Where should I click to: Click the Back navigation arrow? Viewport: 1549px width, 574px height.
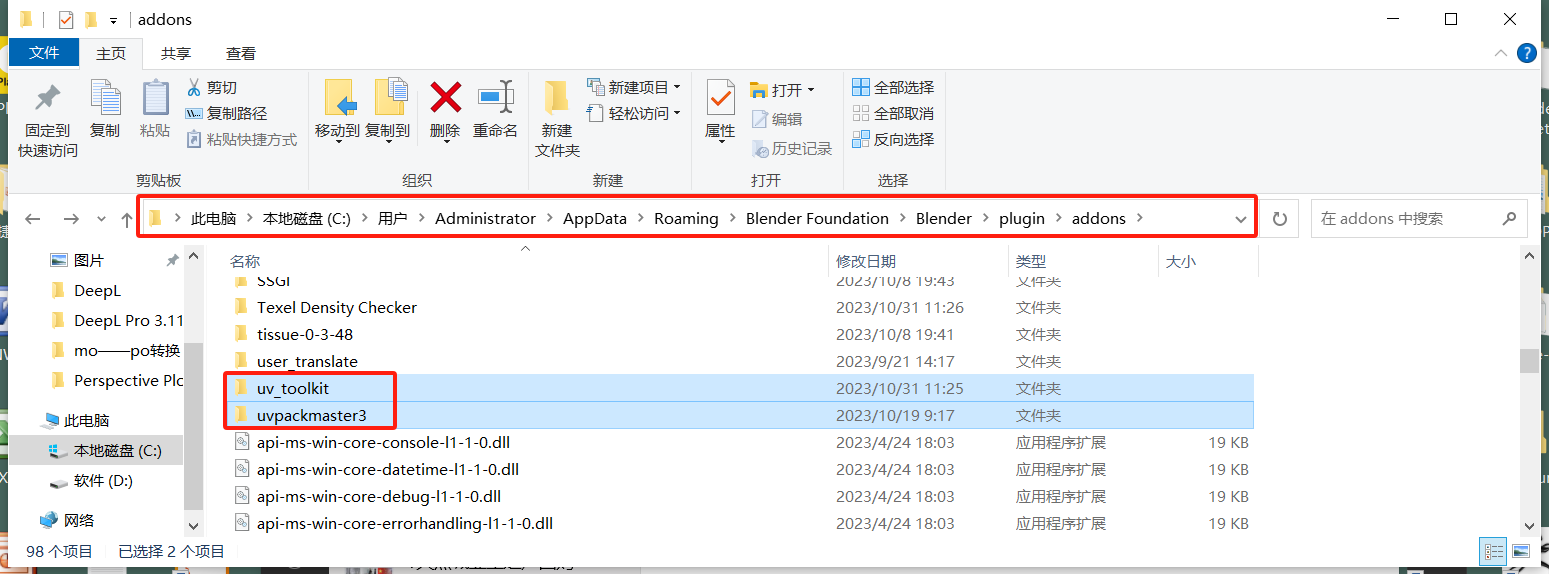(x=32, y=219)
